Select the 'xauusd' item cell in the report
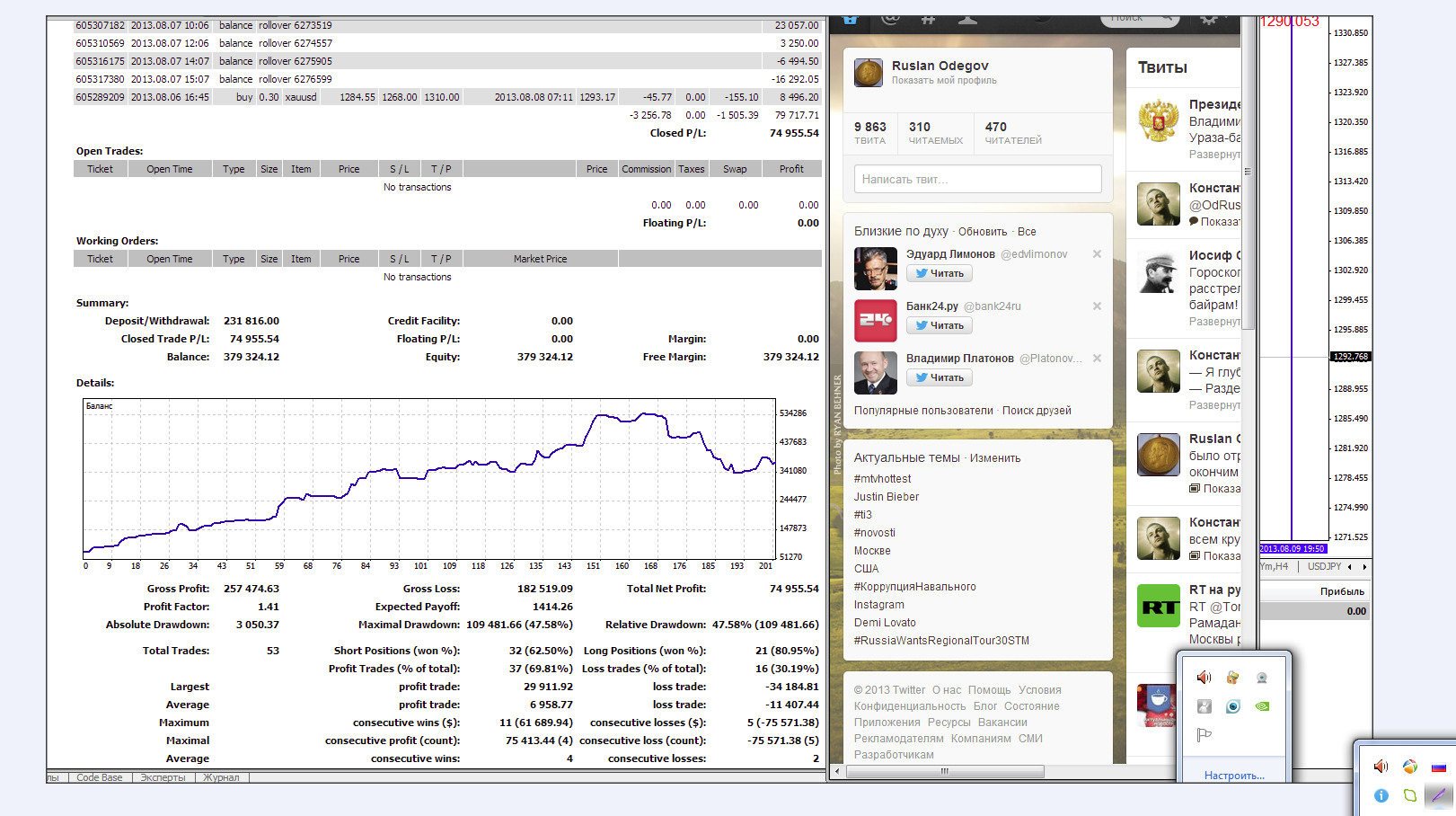Screen dimensions: 1456x816 tap(301, 97)
